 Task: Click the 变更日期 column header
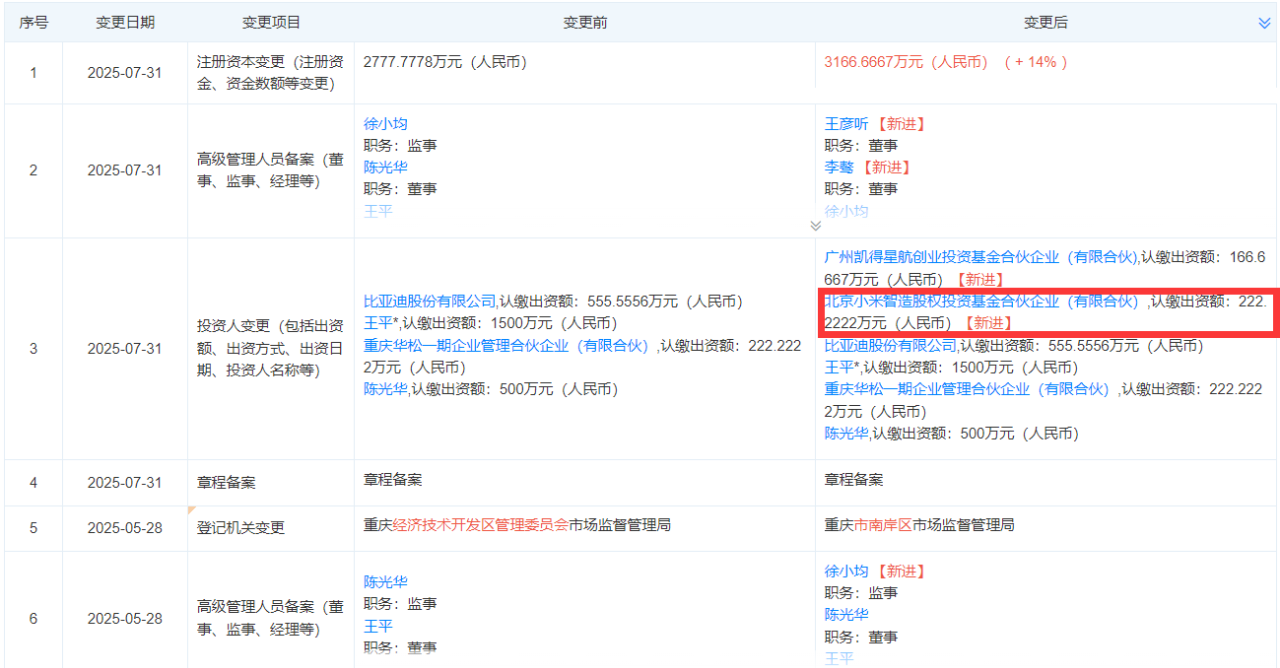pyautogui.click(x=125, y=22)
